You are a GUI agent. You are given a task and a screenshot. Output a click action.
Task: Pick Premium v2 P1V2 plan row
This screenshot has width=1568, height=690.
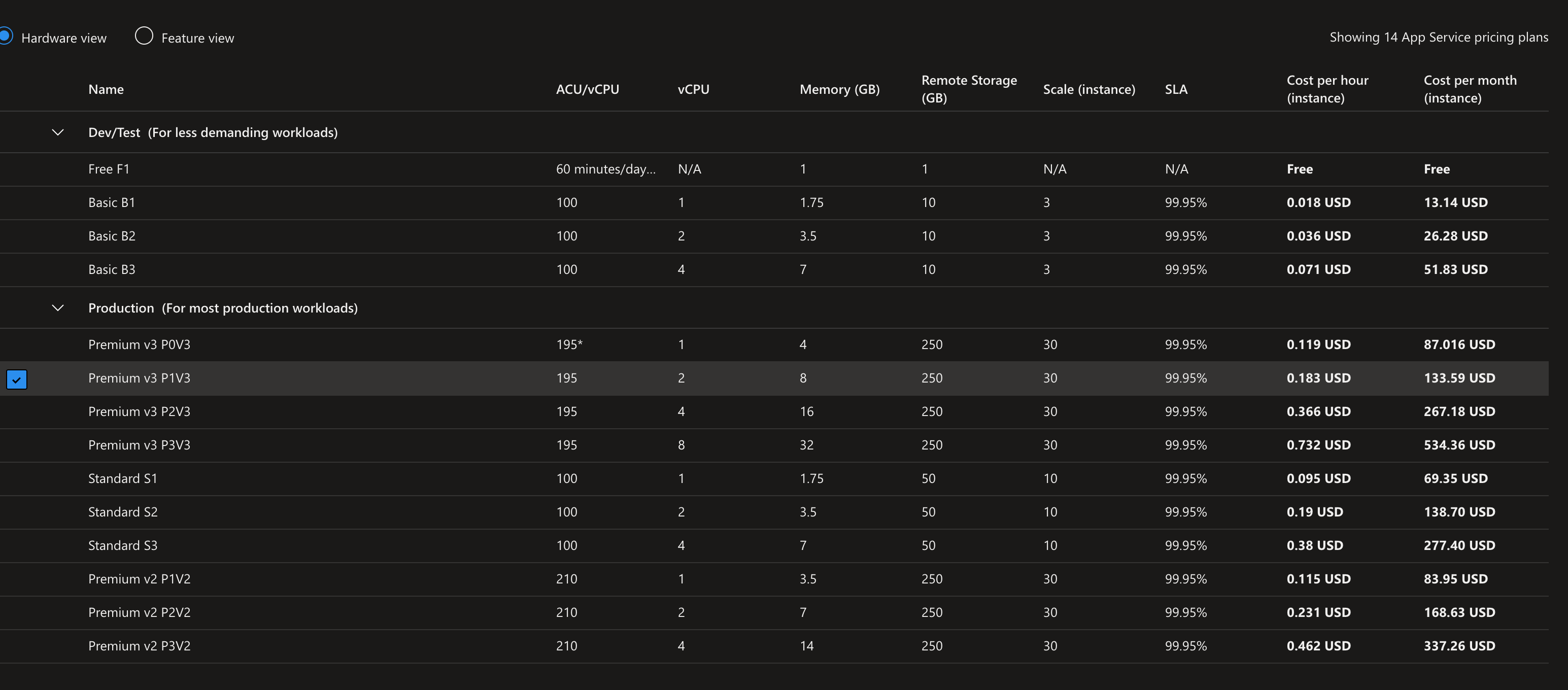pyautogui.click(x=139, y=579)
